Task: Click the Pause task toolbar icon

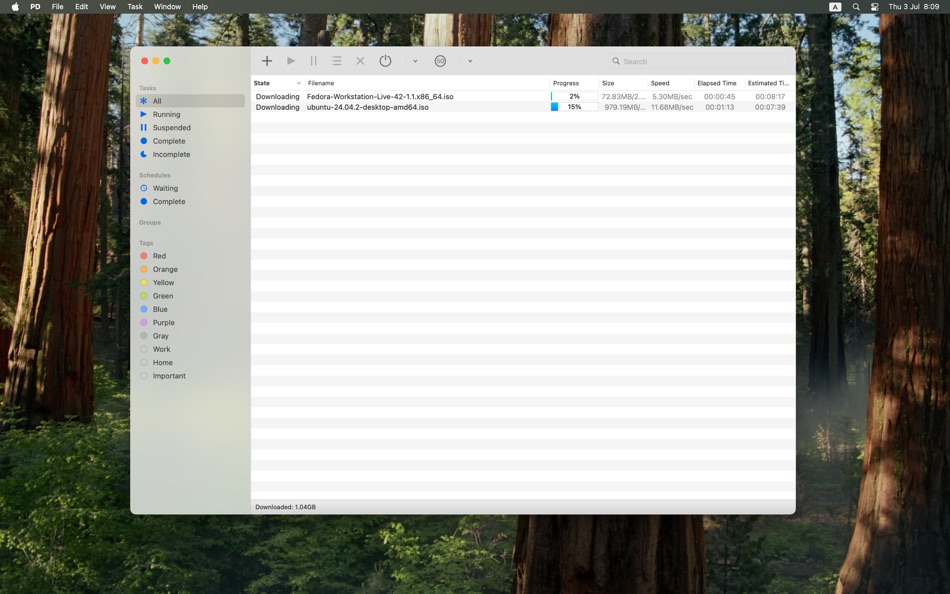Action: click(313, 61)
